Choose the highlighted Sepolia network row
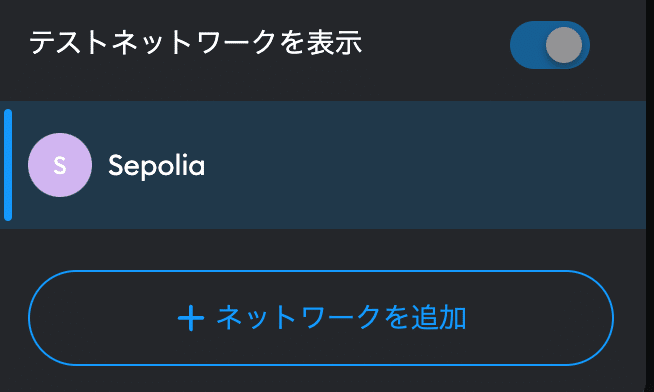This screenshot has width=654, height=392. click(x=323, y=165)
